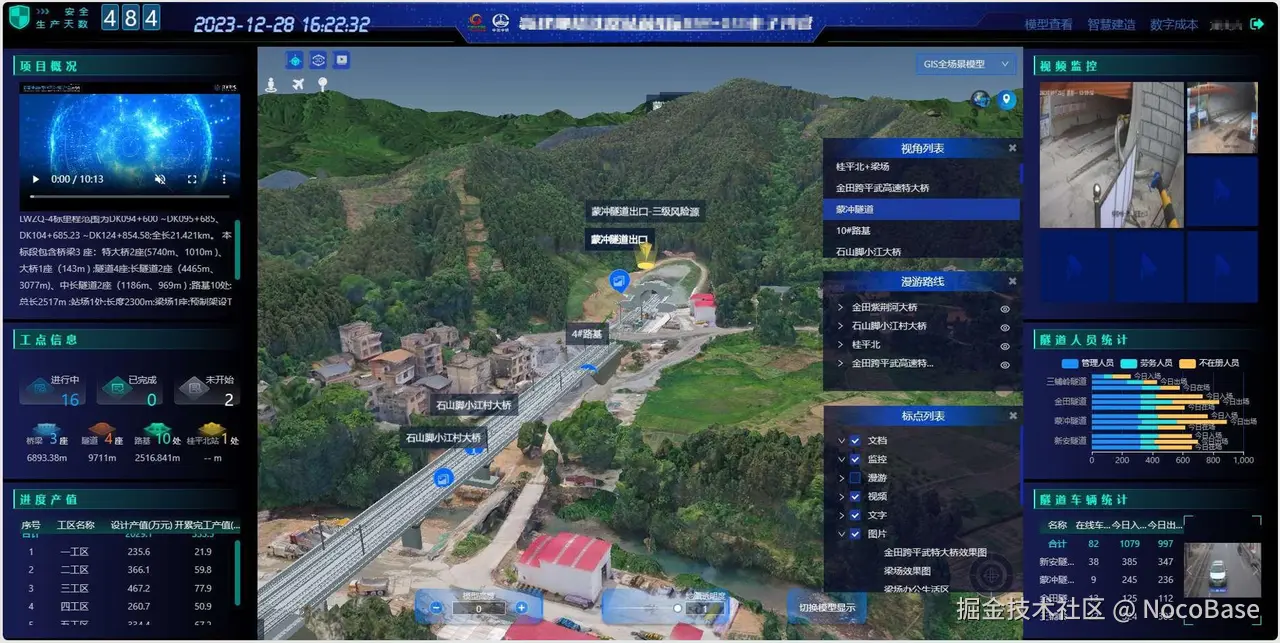Uncheck the 视频 checkbox in 标点列表
1280x643 pixels.
[x=855, y=497]
